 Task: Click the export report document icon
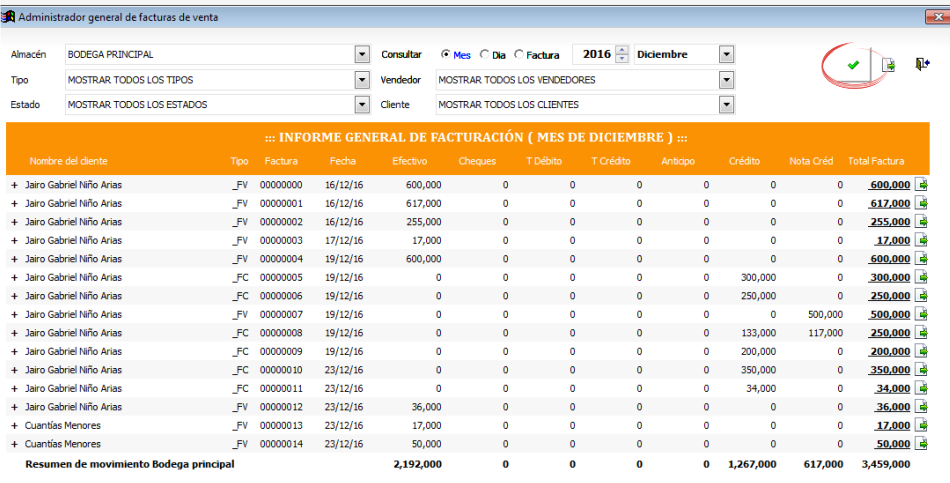click(888, 65)
